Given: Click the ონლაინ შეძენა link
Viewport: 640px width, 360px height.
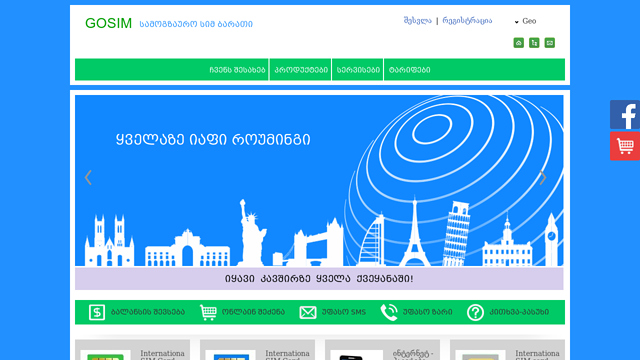Looking at the screenshot, I should 253,312.
